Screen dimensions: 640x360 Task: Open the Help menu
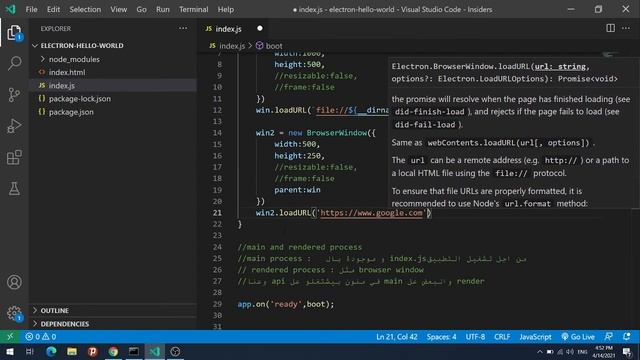click(226, 9)
